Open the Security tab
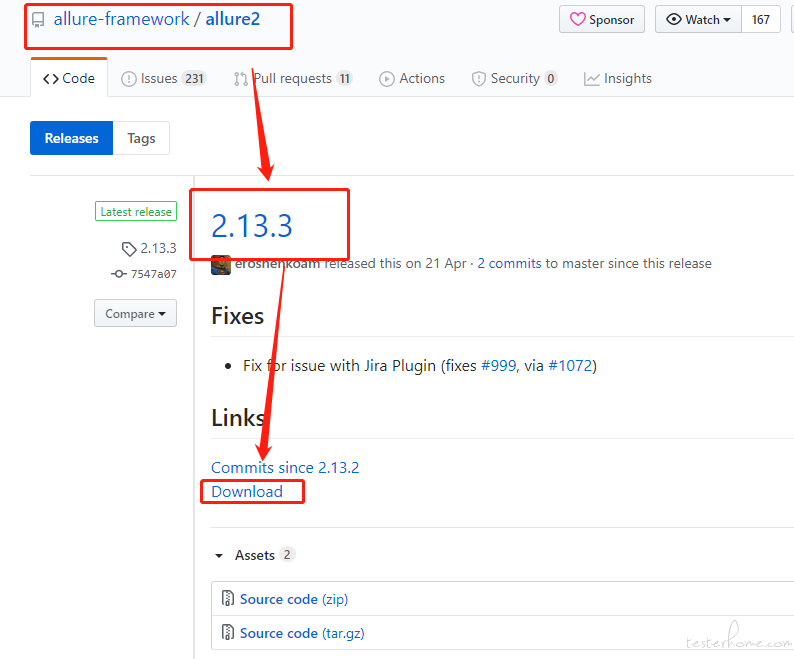This screenshot has height=659, width=794. tap(514, 79)
